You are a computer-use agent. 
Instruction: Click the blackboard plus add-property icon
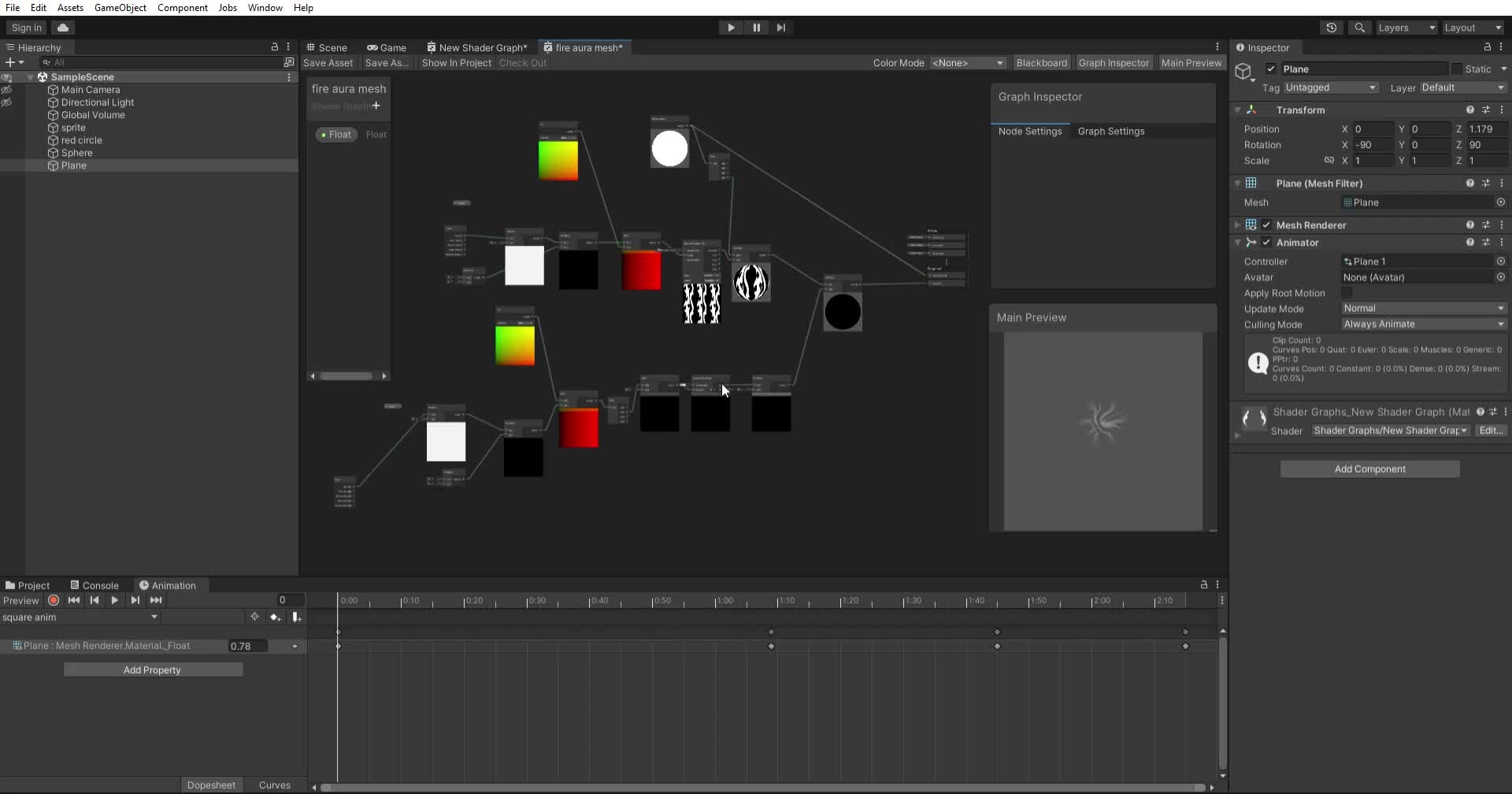pos(376,106)
